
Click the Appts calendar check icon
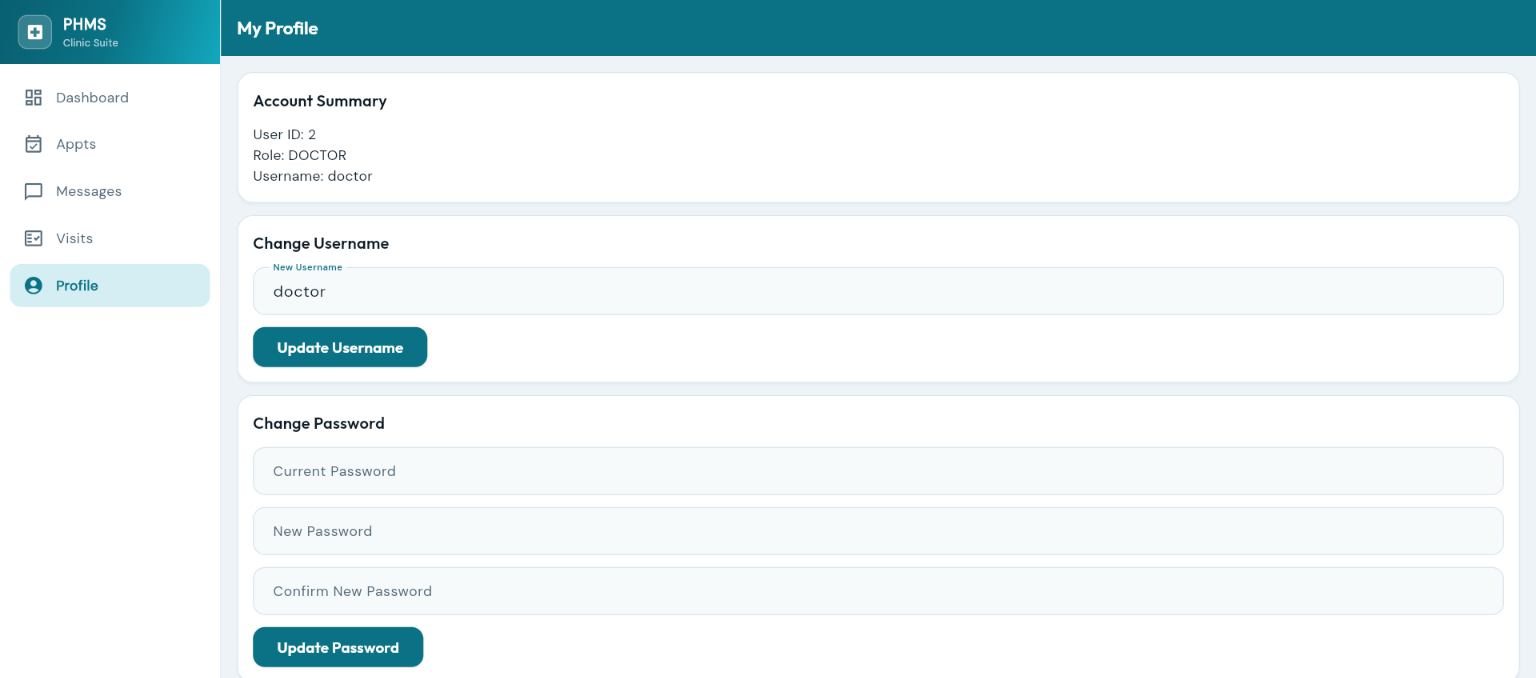click(34, 144)
